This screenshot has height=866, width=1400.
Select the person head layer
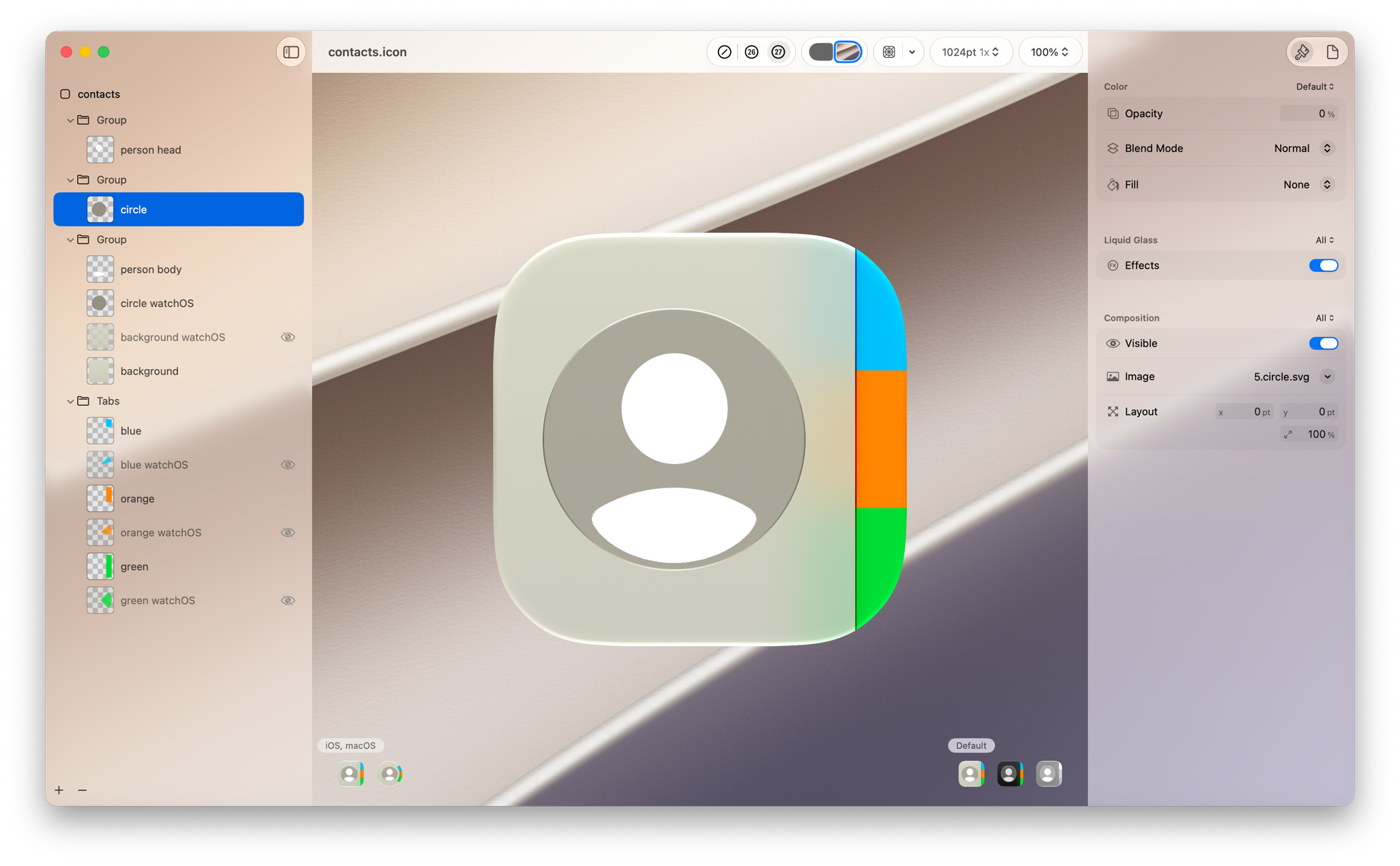click(179, 150)
